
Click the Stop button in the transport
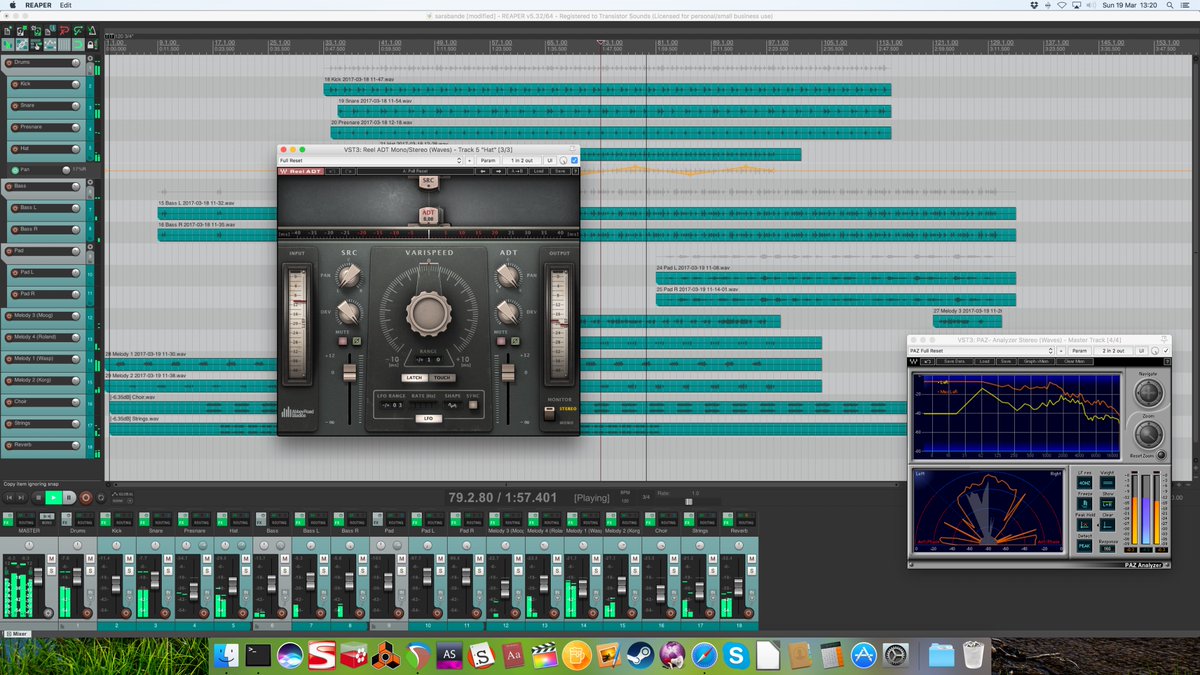tap(38, 497)
